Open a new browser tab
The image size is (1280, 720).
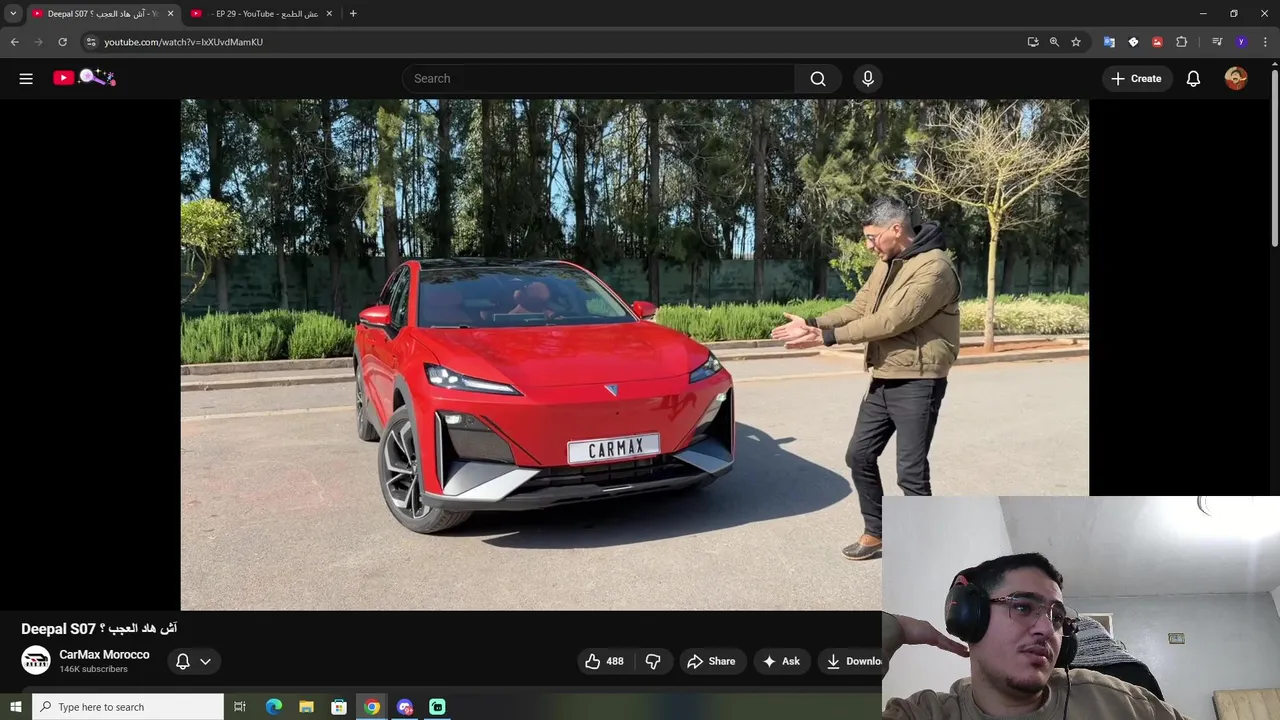pos(353,14)
